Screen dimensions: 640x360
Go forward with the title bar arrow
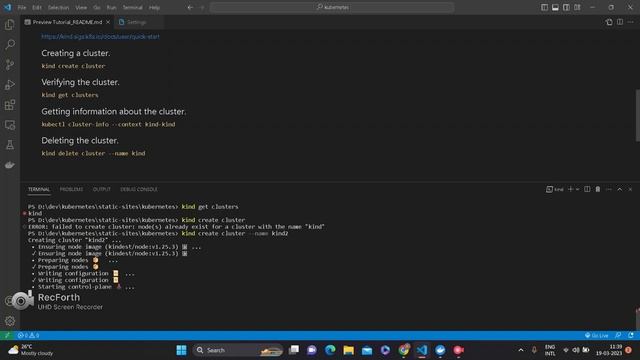[202, 7]
